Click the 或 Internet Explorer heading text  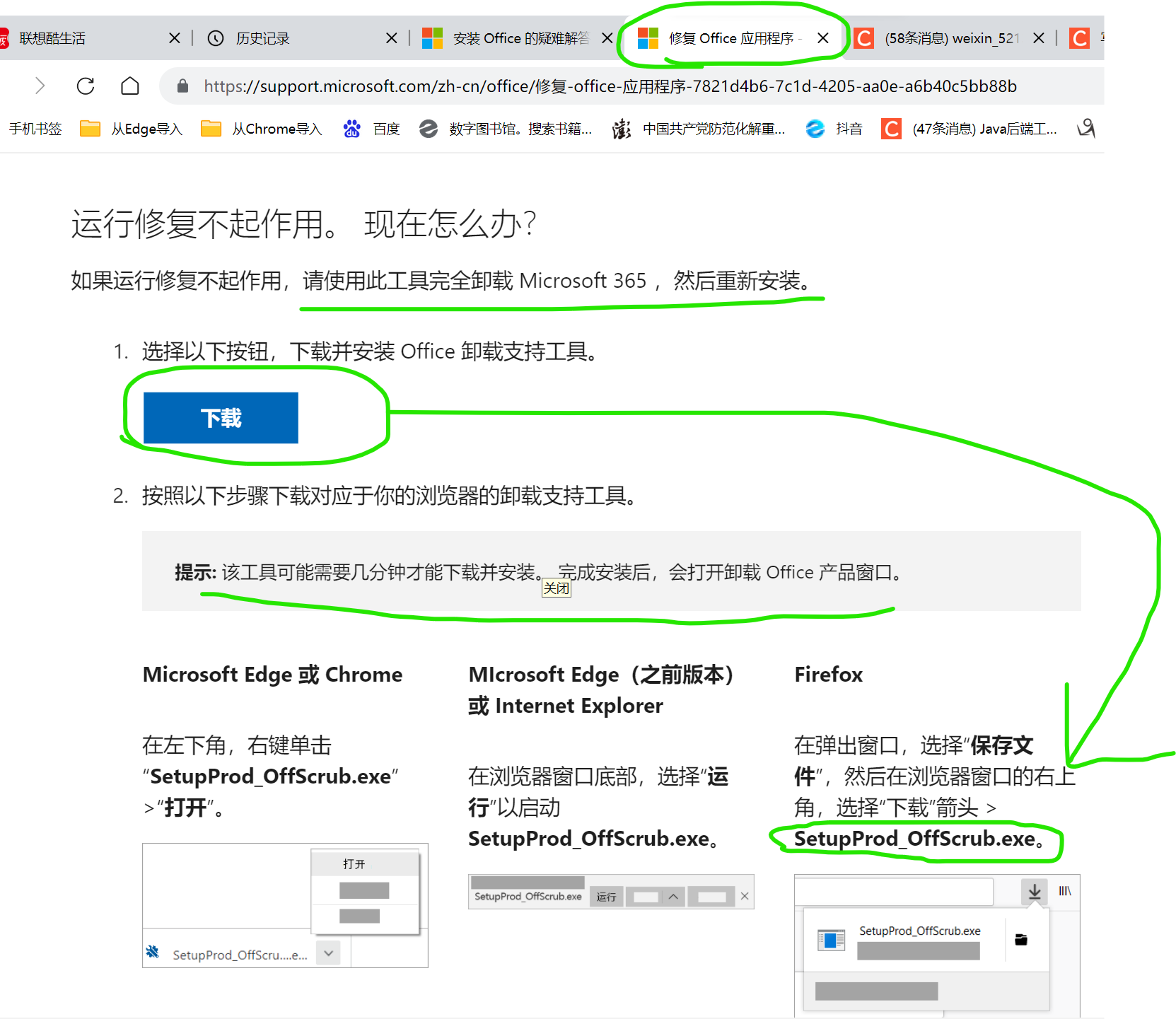tap(566, 706)
